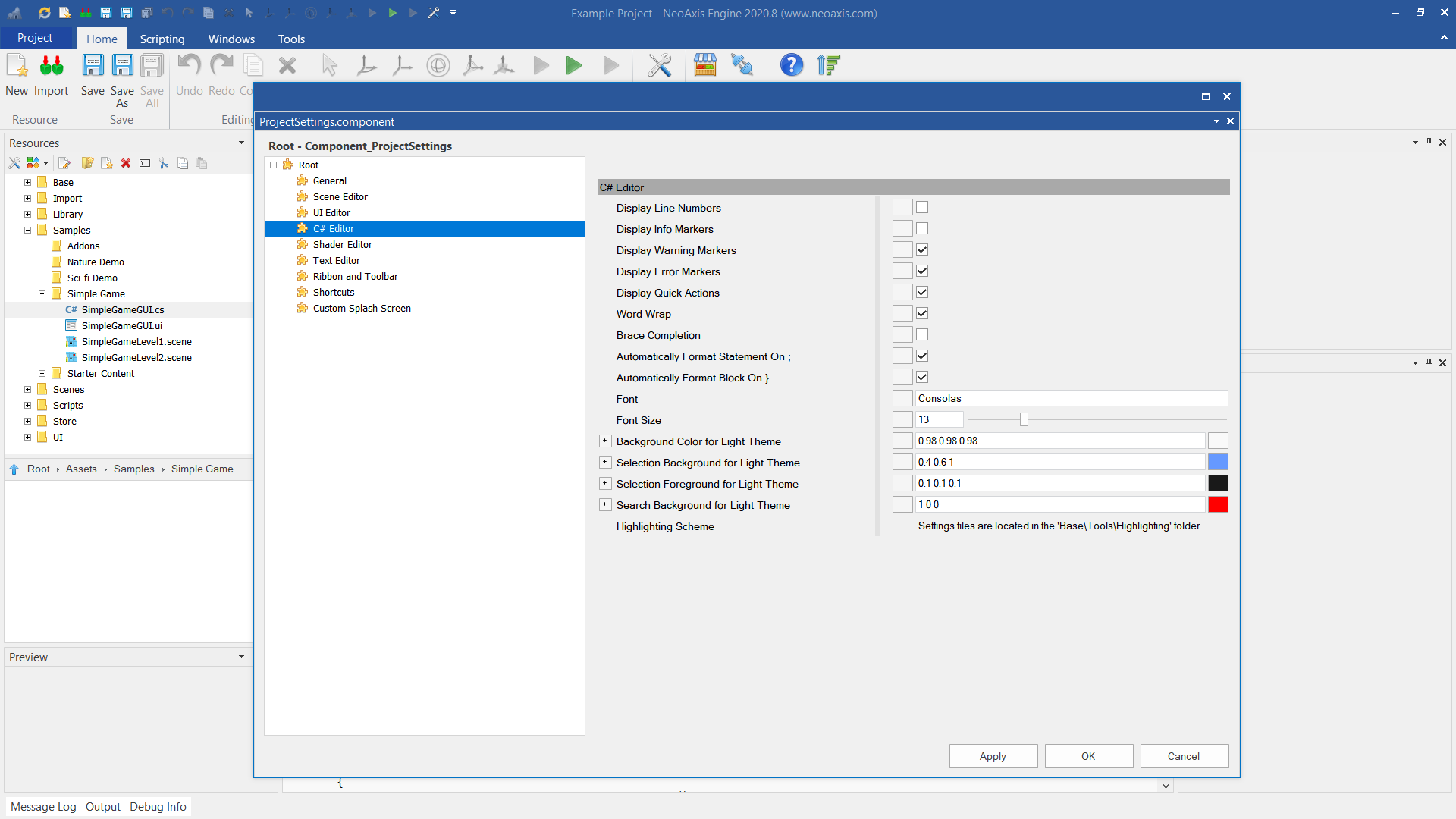Expand the Starter Content folder
Viewport: 1456px width, 819px height.
point(42,373)
